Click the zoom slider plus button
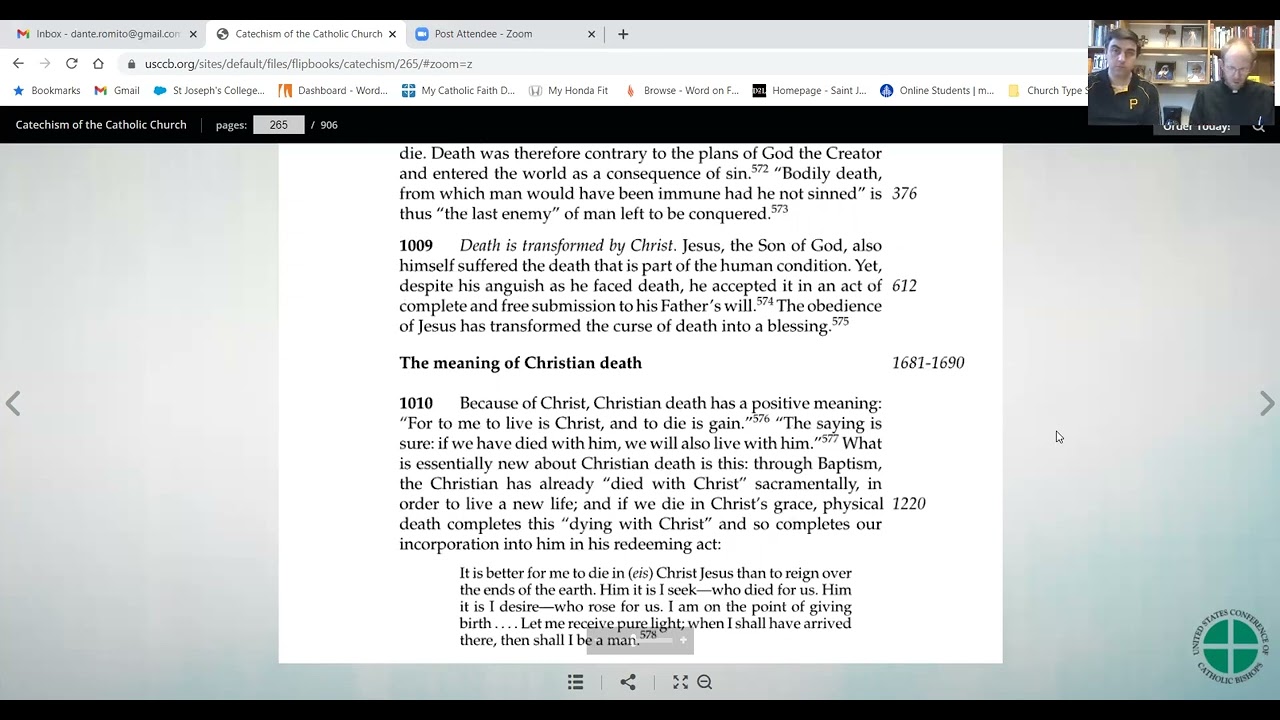The width and height of the screenshot is (1280, 720). (683, 640)
